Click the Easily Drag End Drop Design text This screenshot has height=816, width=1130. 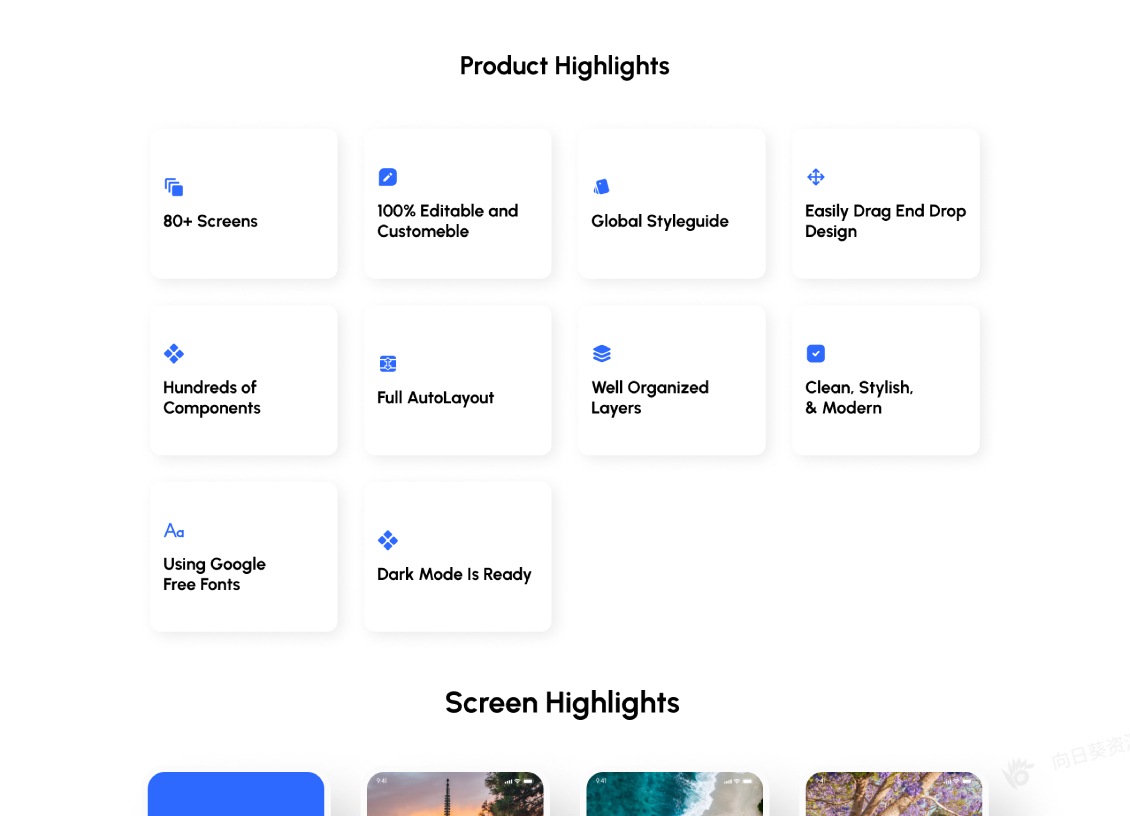[x=885, y=221]
